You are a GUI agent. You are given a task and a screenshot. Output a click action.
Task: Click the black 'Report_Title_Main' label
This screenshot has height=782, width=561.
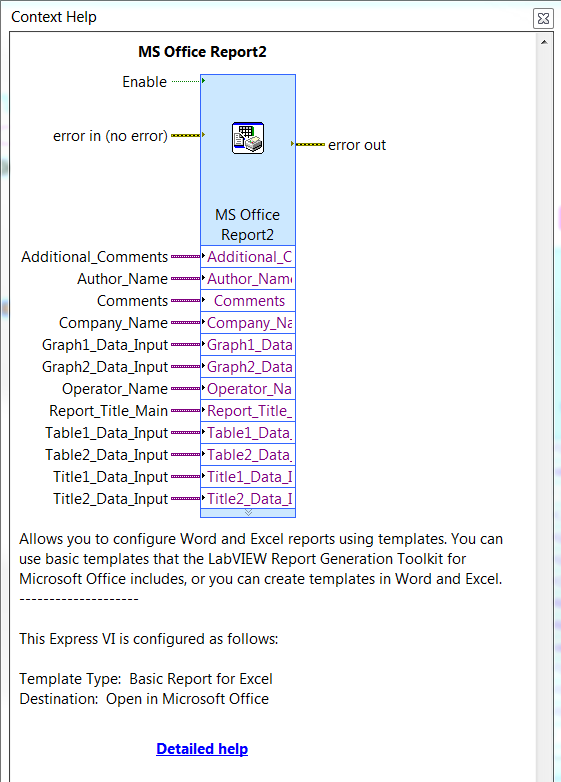click(108, 411)
